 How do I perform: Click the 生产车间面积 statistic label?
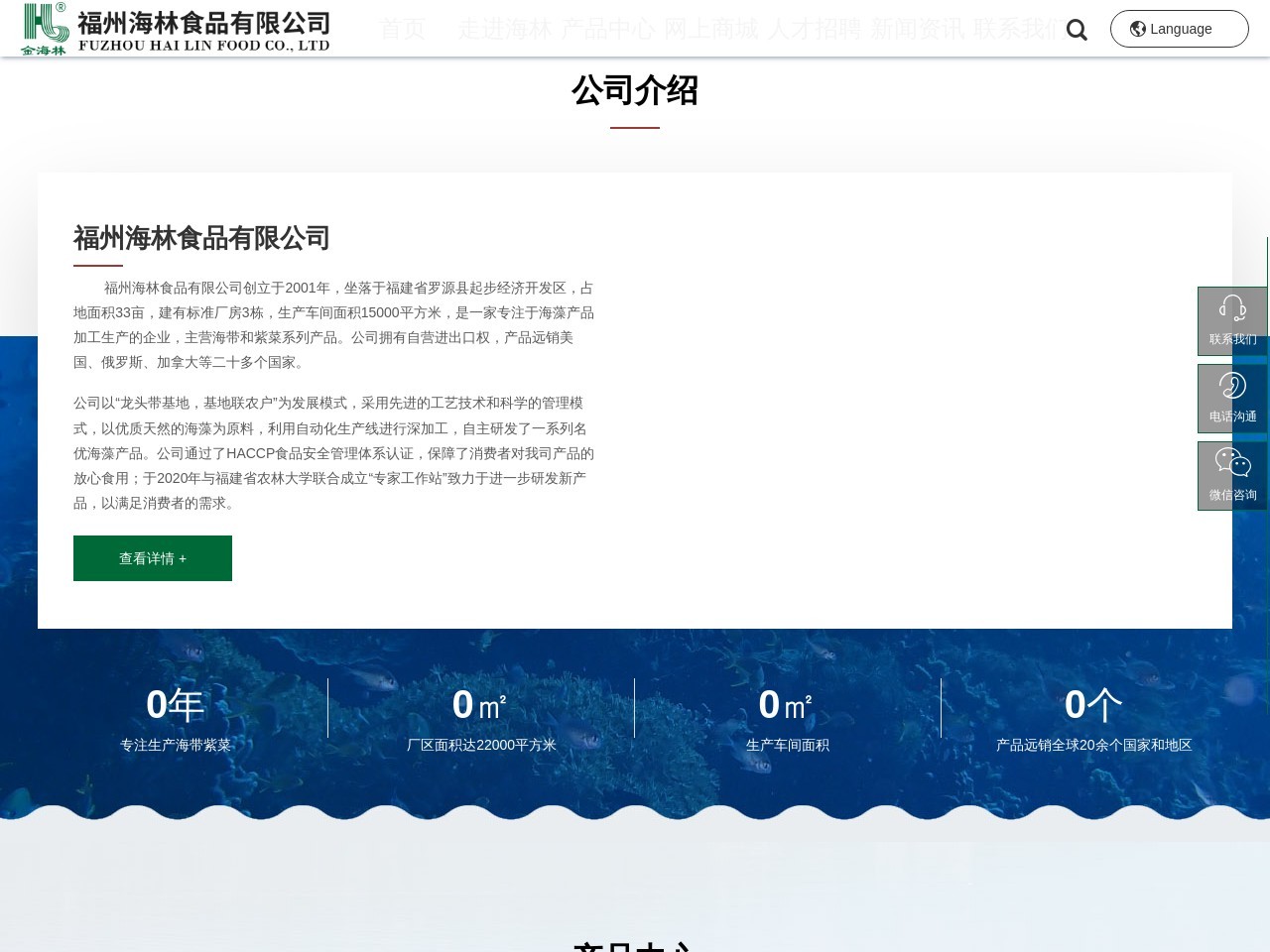point(788,745)
